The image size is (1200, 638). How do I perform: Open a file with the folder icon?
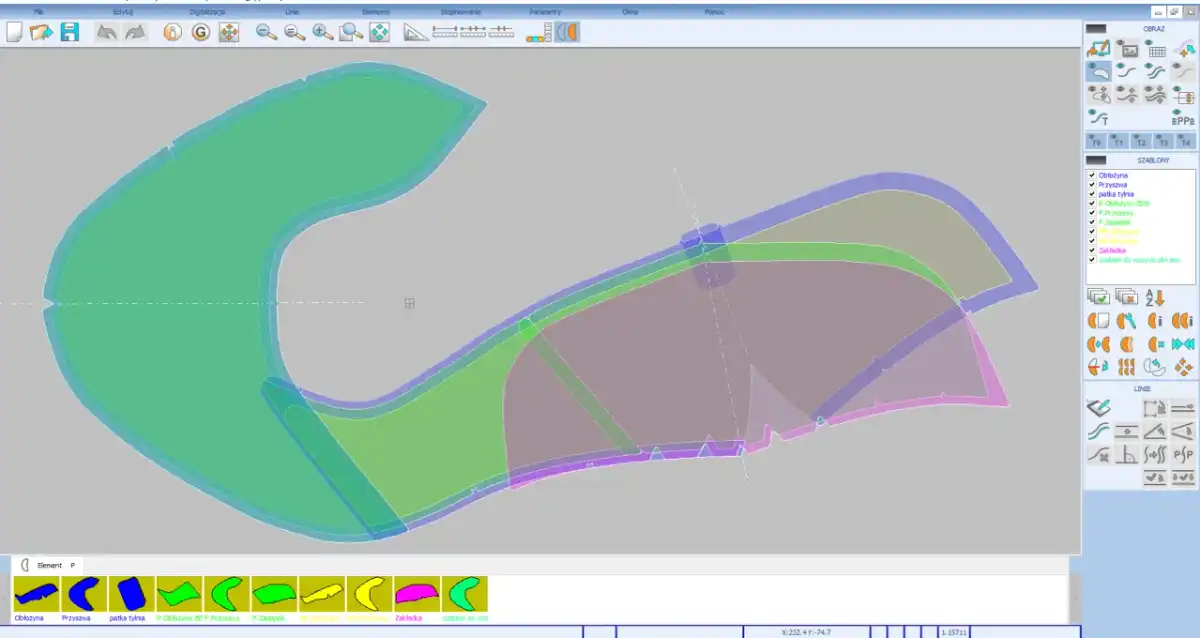pyautogui.click(x=41, y=33)
